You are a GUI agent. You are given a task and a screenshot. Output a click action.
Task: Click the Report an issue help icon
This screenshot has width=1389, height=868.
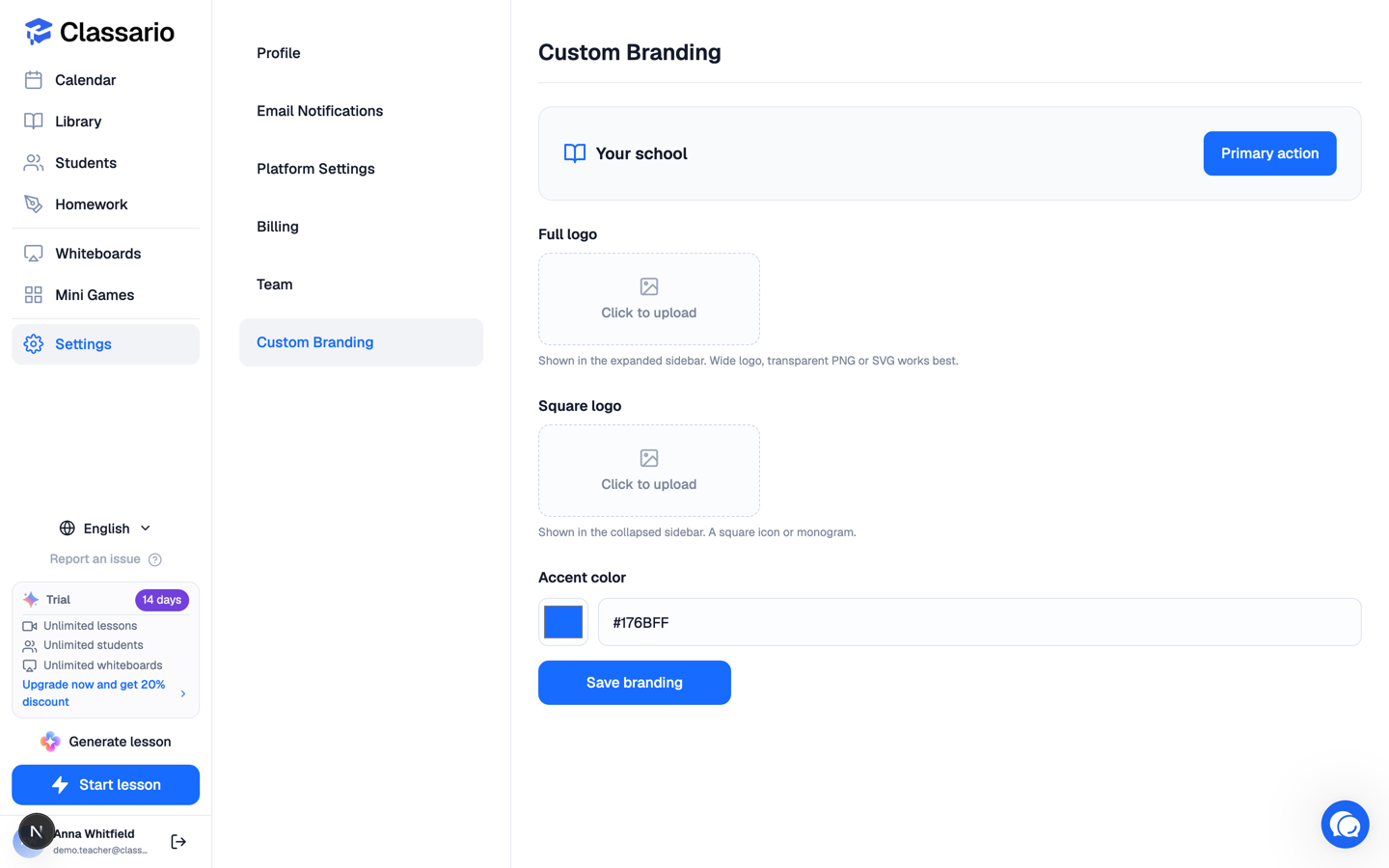pyautogui.click(x=155, y=559)
